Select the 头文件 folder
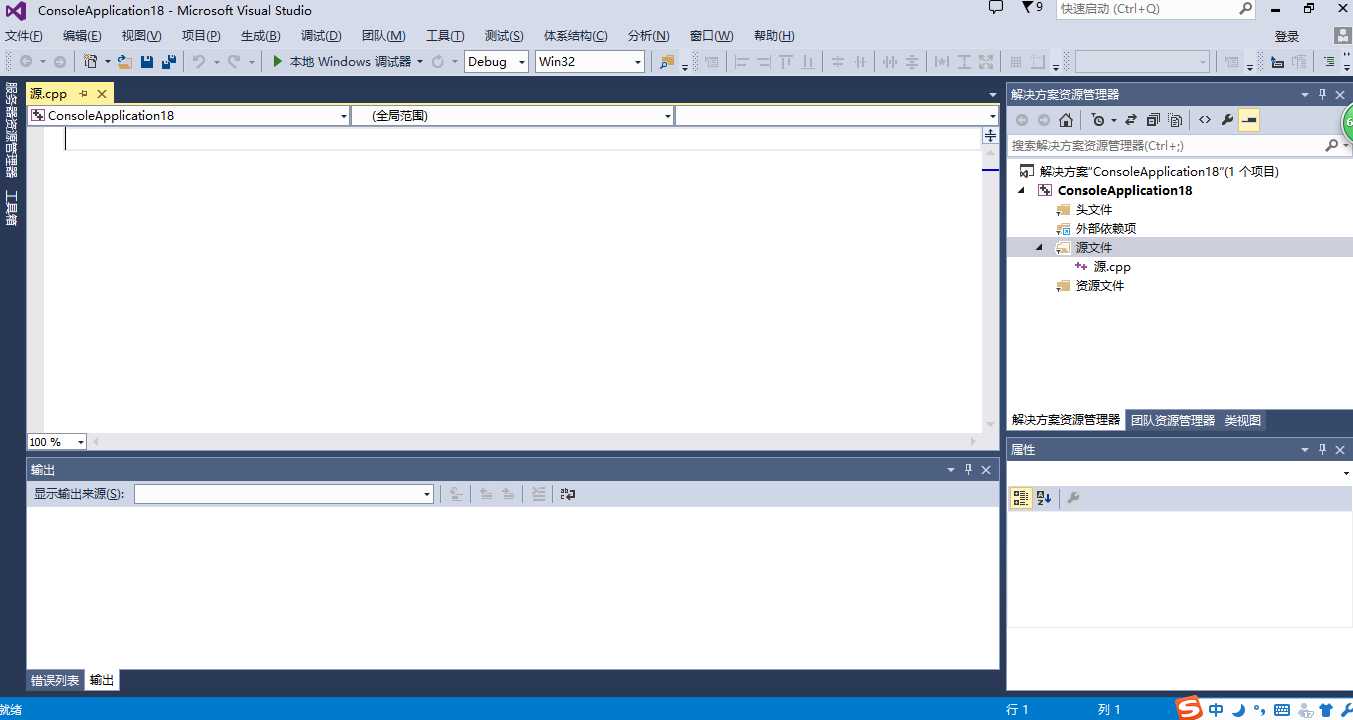Image resolution: width=1353 pixels, height=720 pixels. tap(1093, 210)
